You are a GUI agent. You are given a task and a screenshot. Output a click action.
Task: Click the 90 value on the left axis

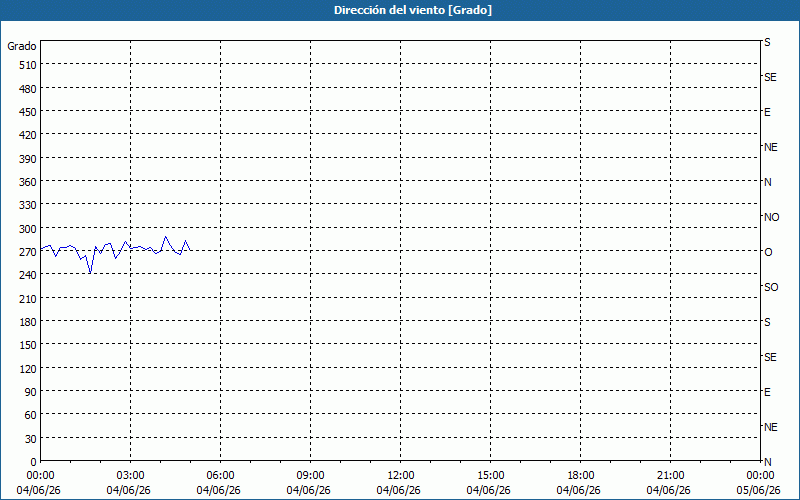point(31,392)
